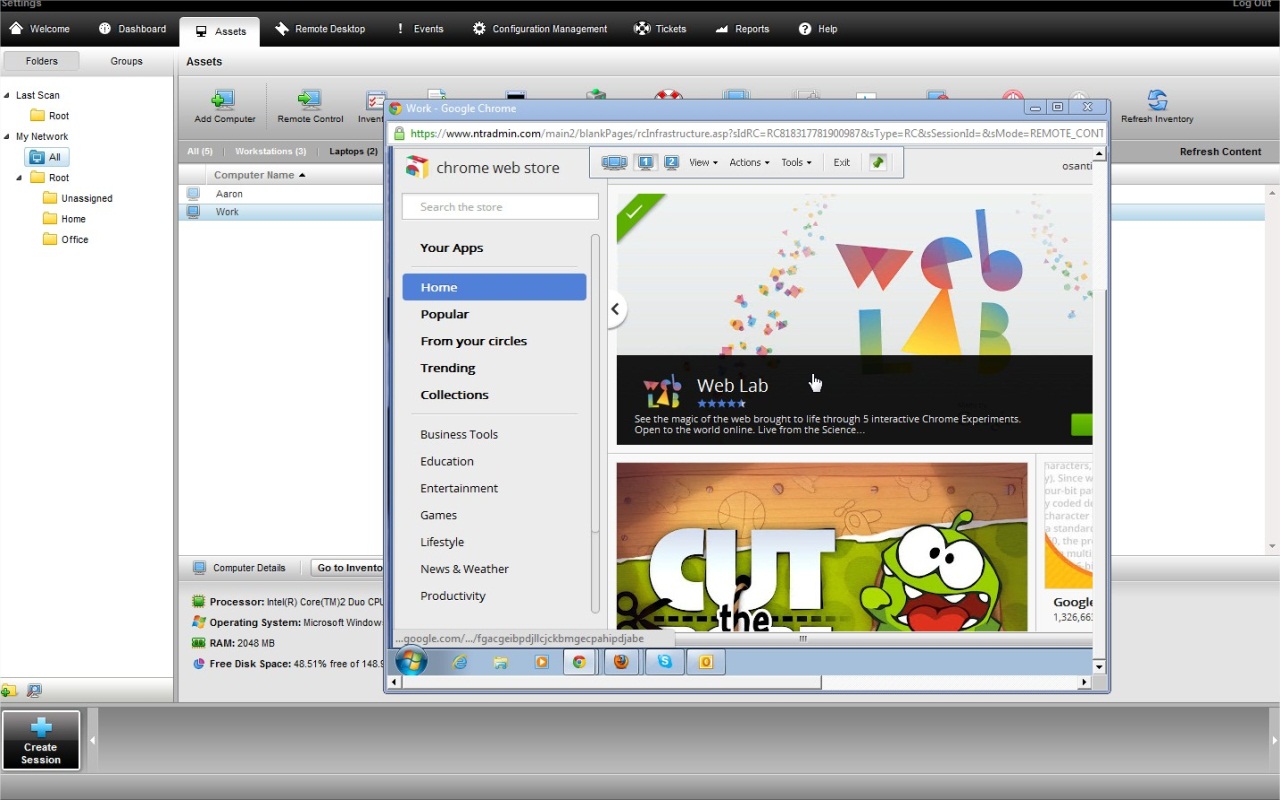Click the green pin icon on remote toolbar

click(878, 162)
